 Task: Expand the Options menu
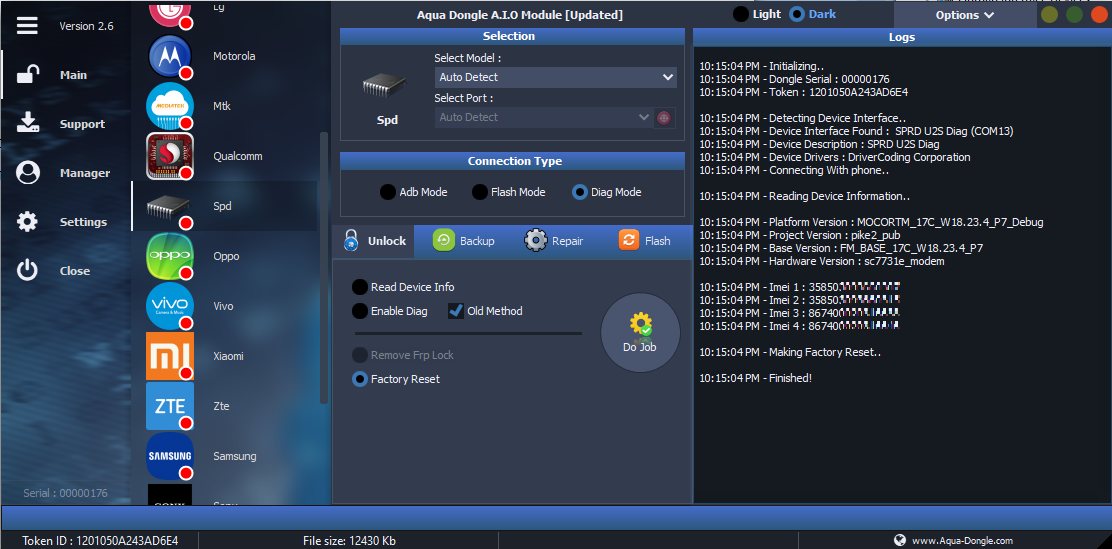click(964, 15)
